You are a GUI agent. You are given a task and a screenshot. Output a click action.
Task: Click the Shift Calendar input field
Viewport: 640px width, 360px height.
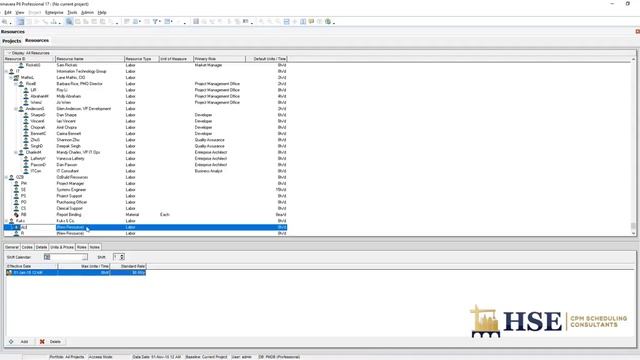point(65,257)
